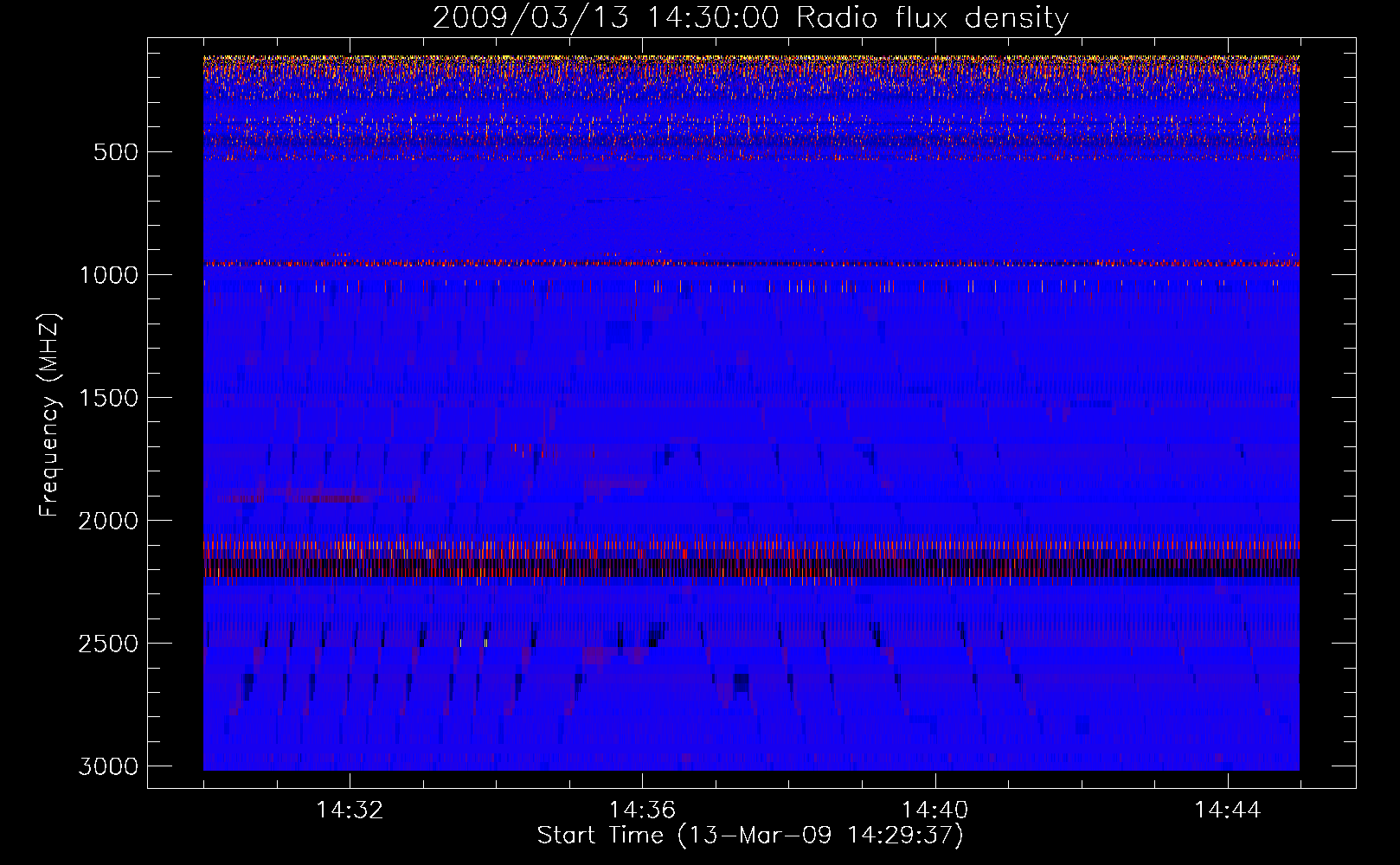Viewport: 1400px width, 865px height.
Task: Click the 14:44 time tick label
Action: pyautogui.click(x=1228, y=811)
